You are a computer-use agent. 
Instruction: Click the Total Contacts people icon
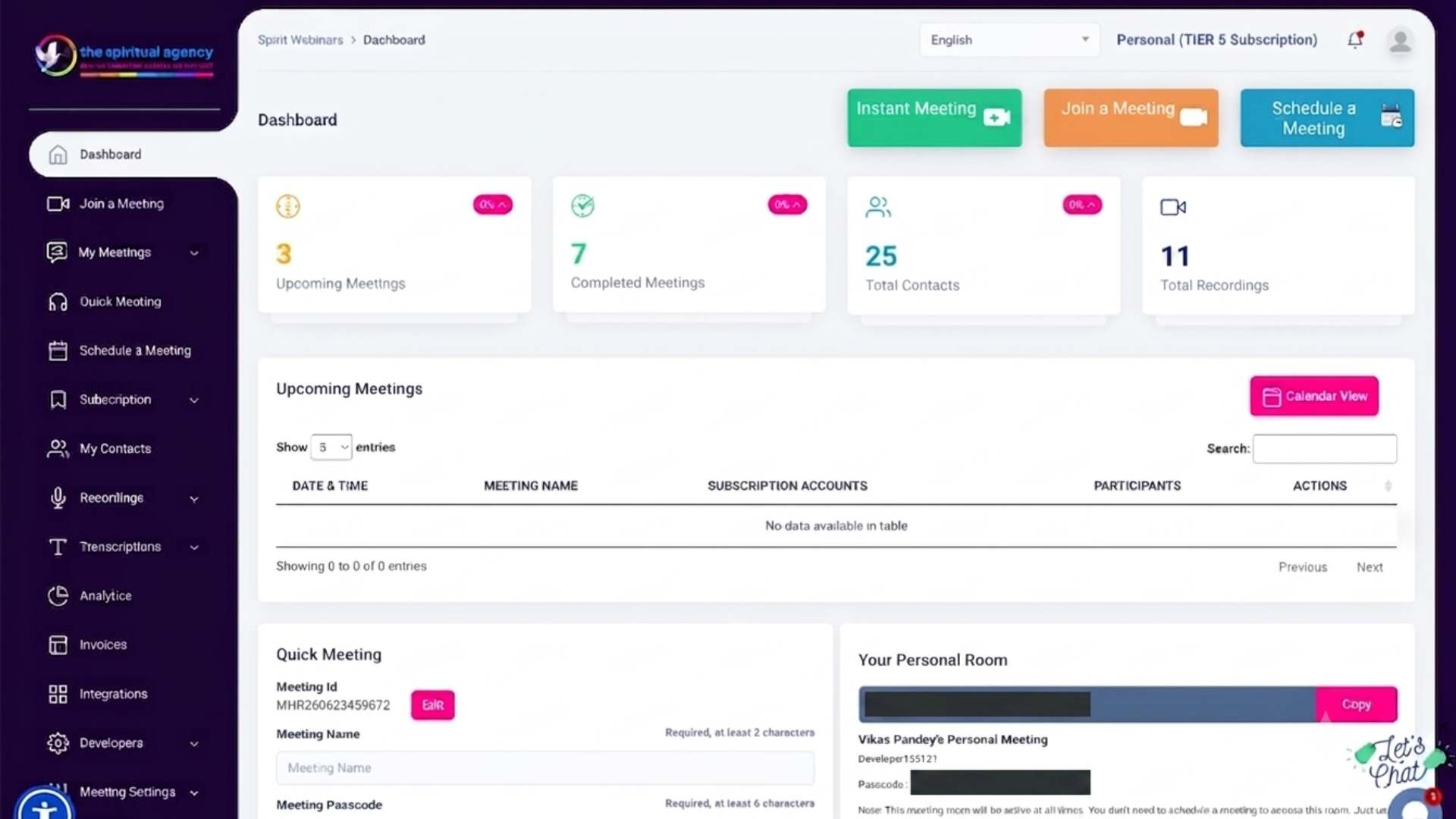click(878, 207)
